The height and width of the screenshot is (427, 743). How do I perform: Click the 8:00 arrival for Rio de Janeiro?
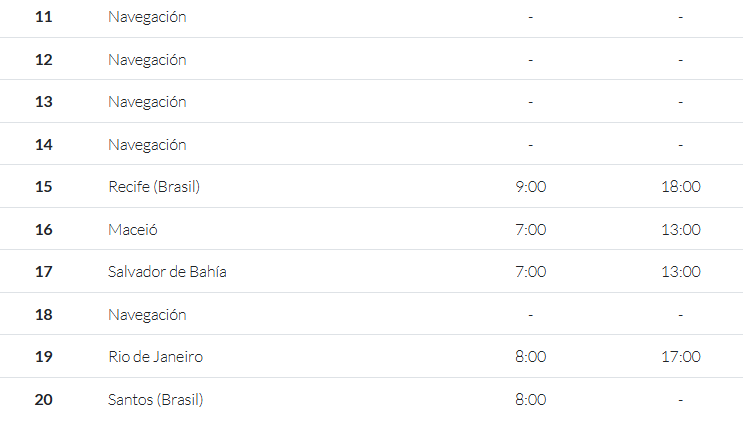click(531, 356)
